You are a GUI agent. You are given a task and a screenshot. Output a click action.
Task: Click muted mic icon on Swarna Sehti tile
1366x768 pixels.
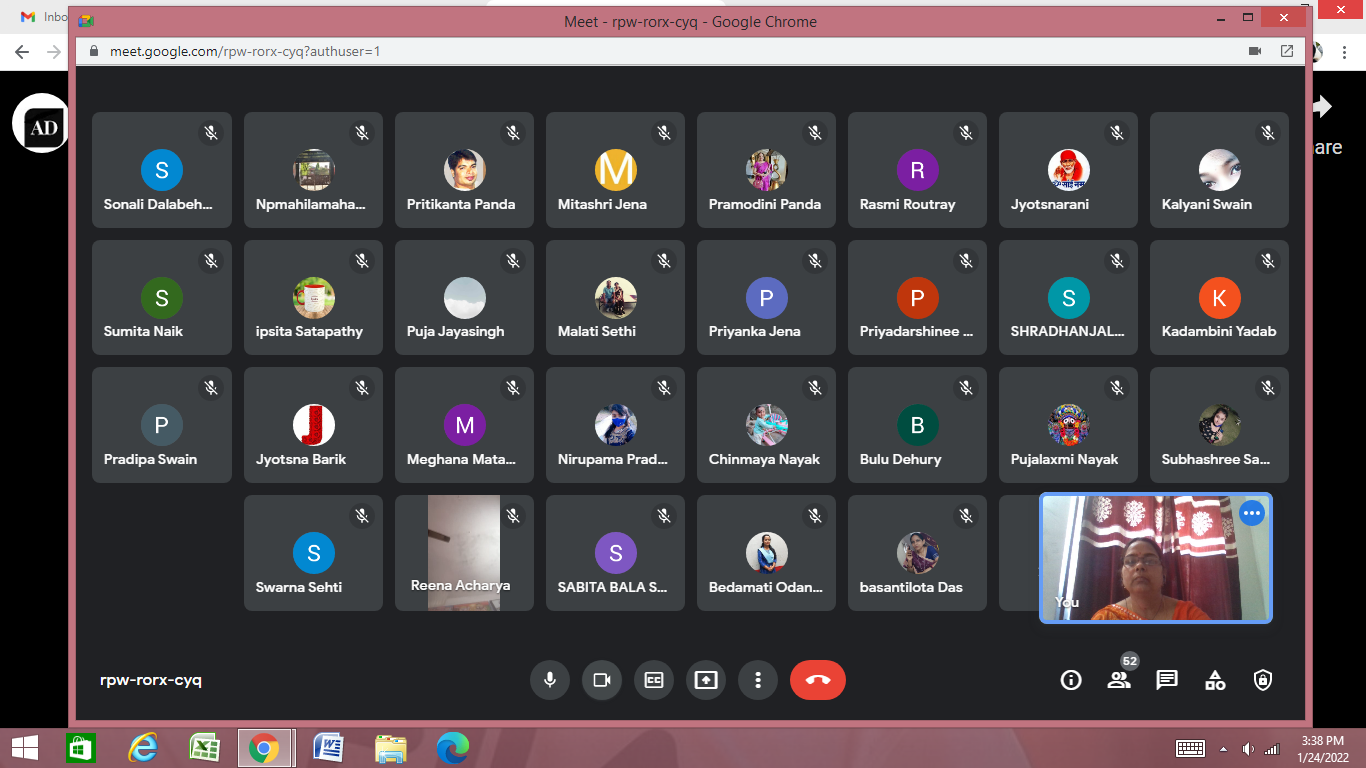coord(362,516)
